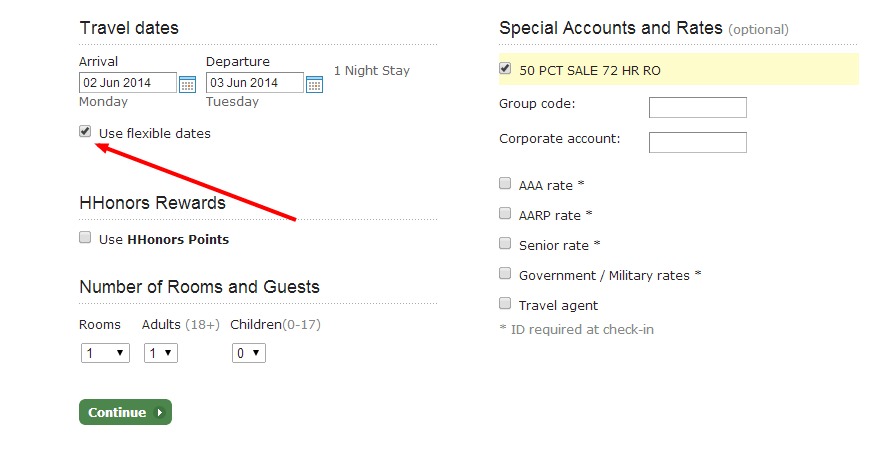Open the Adults count dropdown
The image size is (884, 449).
coord(160,353)
